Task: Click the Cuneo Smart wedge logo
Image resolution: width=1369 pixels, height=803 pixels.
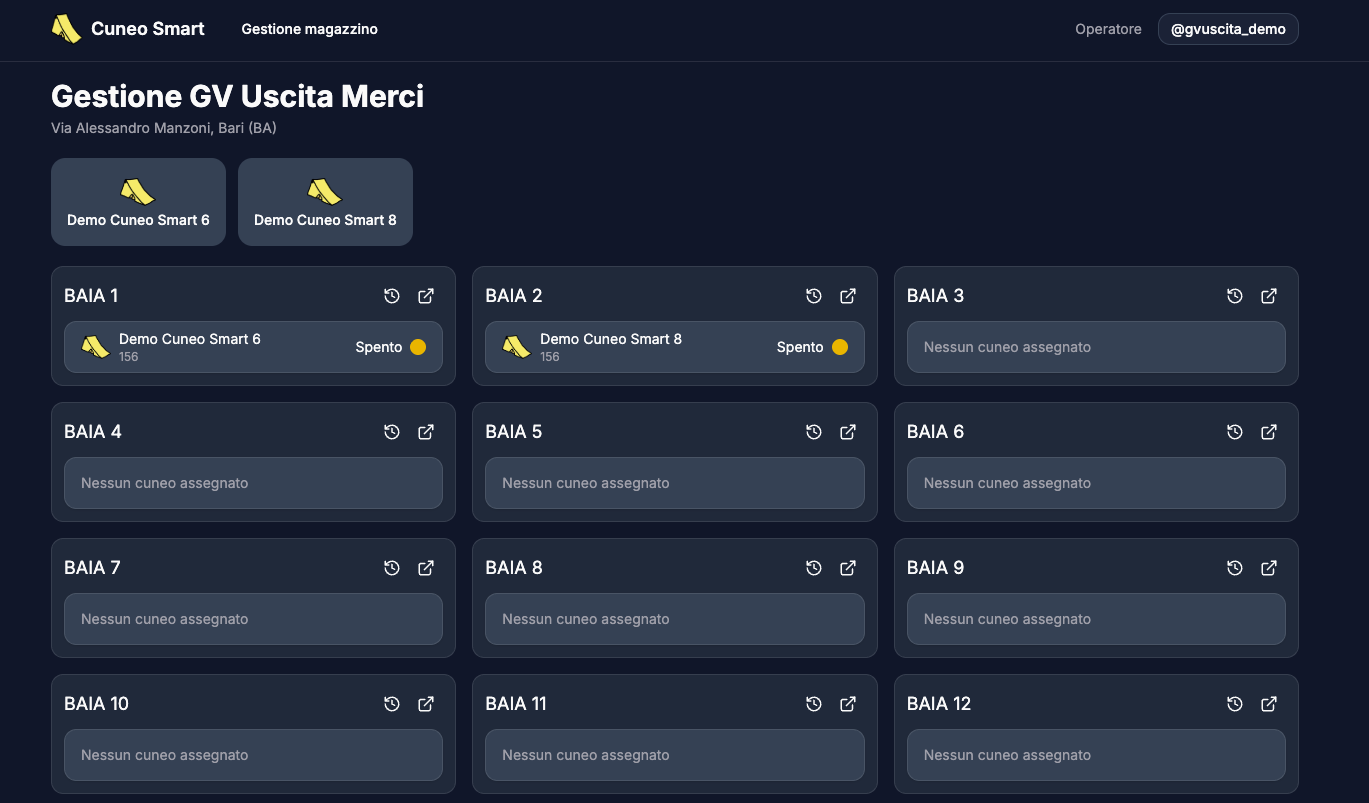Action: click(66, 29)
